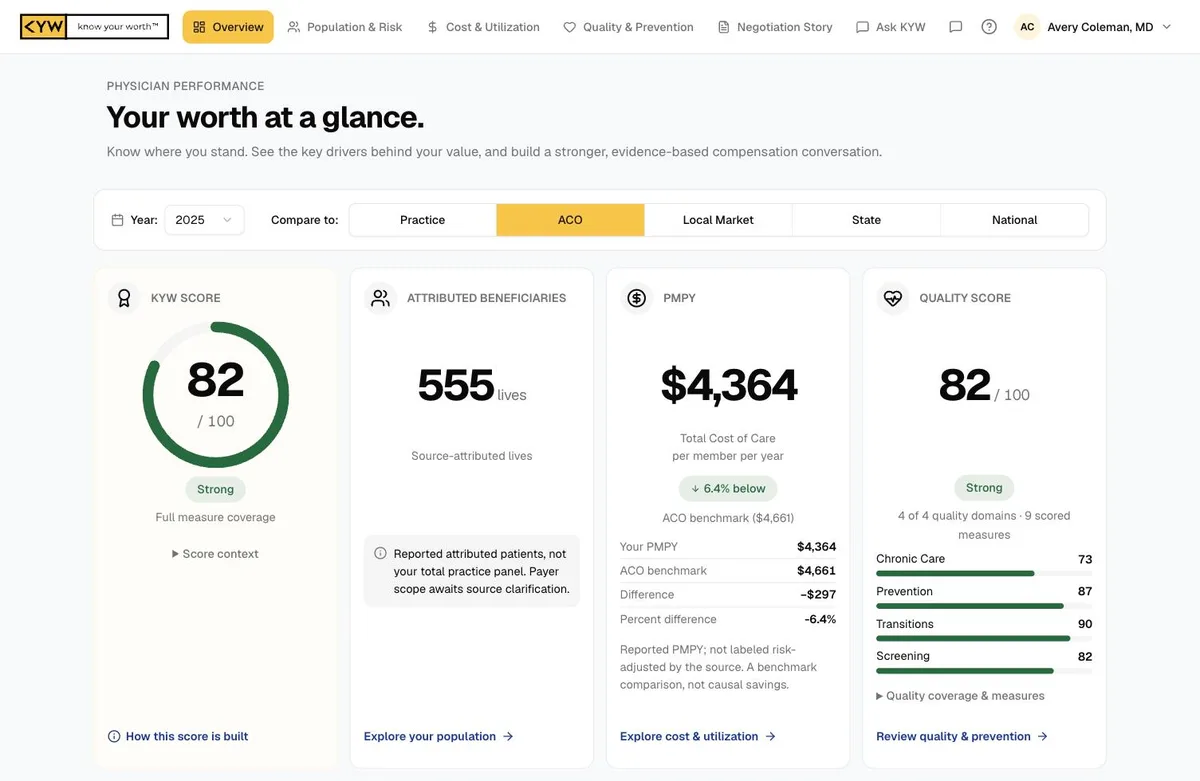Go to Population & Risk tab
The height and width of the screenshot is (781, 1200).
point(344,27)
